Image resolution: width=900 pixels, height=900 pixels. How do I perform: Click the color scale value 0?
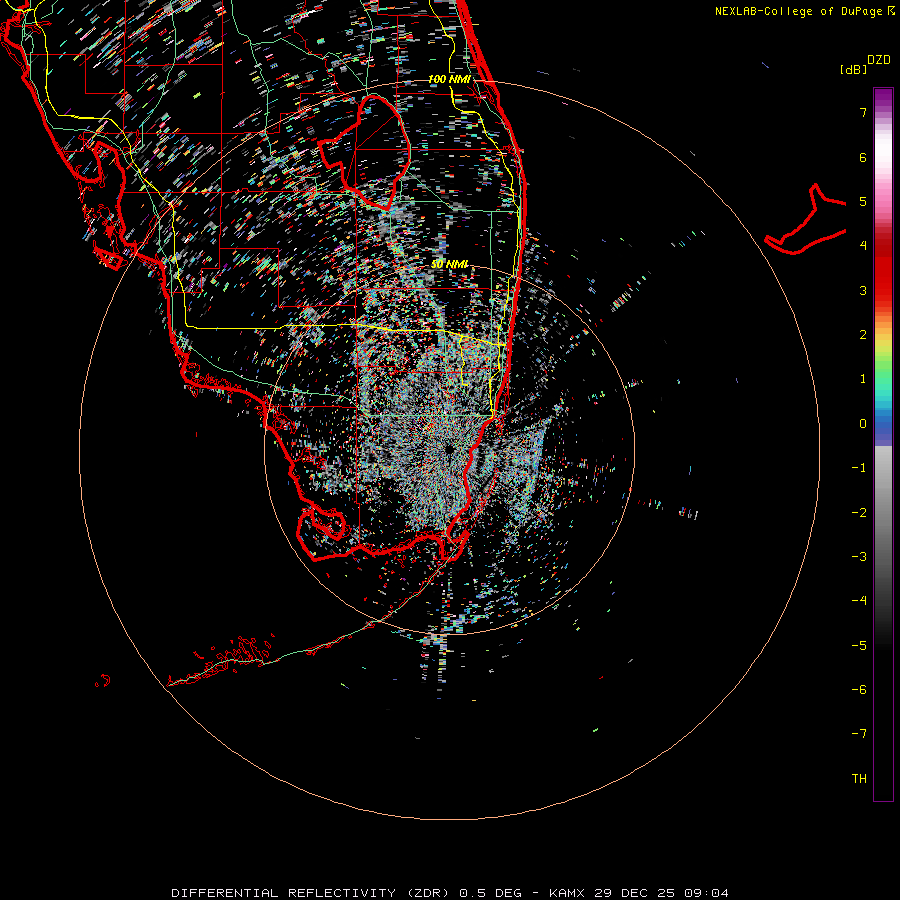(863, 424)
